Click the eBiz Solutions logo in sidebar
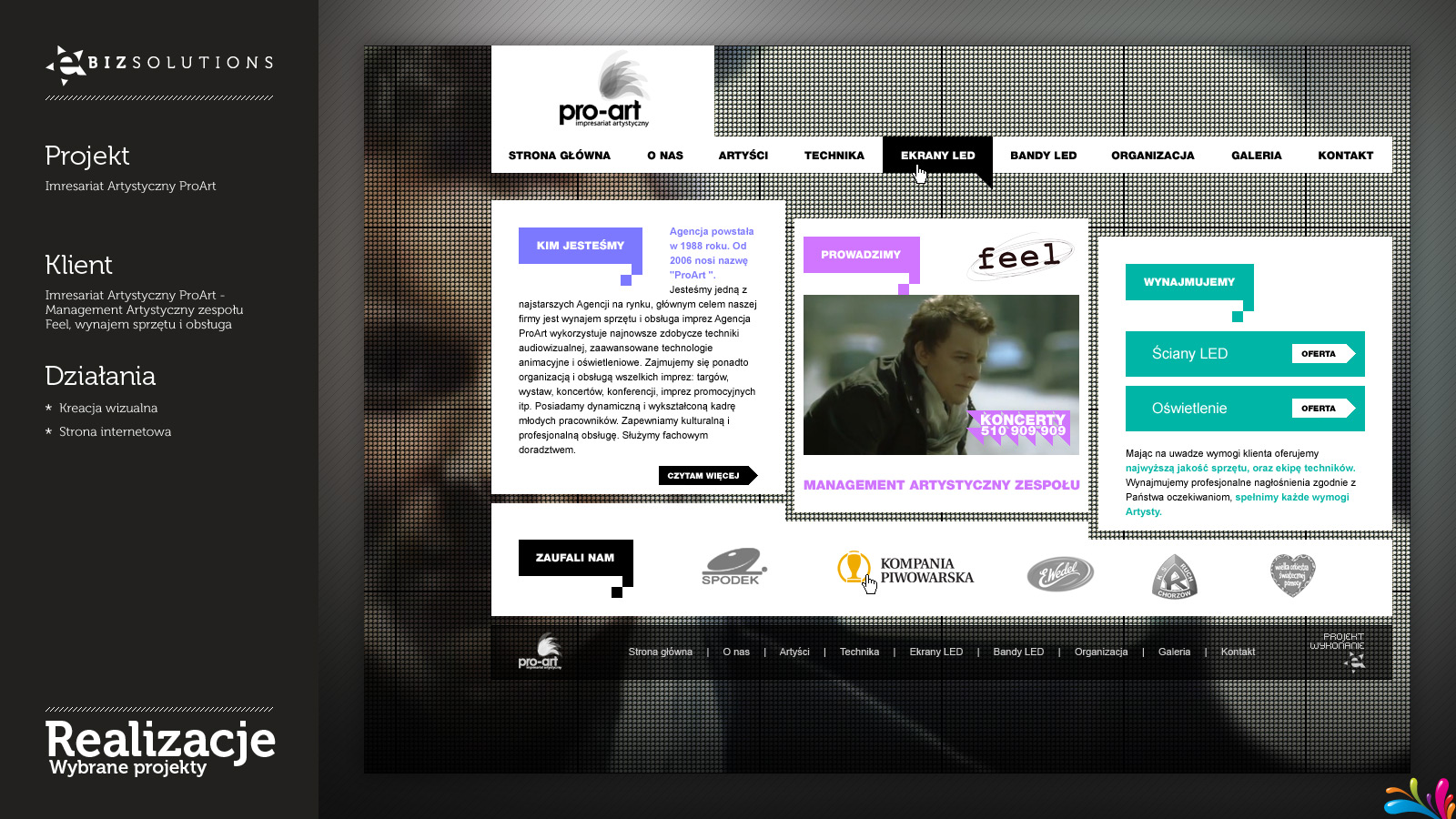Screen dimensions: 1456x819 (159, 64)
